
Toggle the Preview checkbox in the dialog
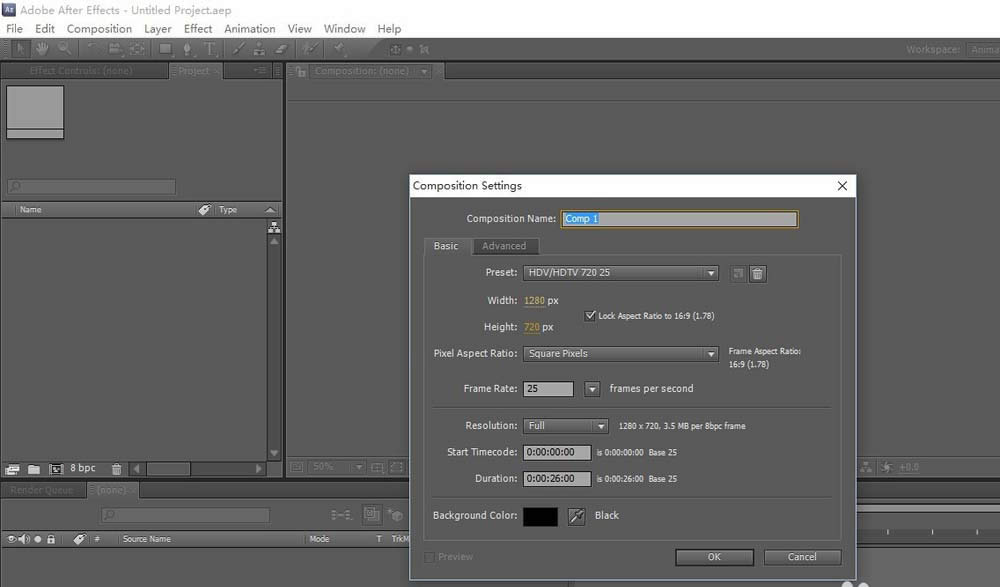pyautogui.click(x=430, y=557)
